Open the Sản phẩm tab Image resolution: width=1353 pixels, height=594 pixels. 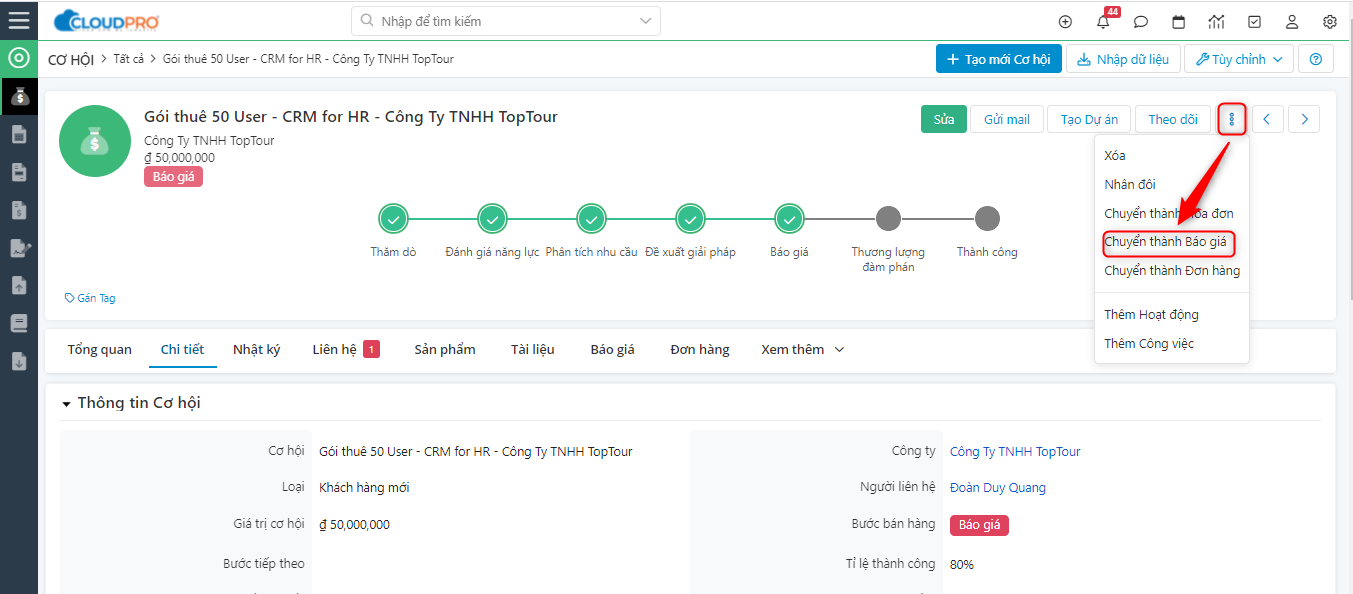click(445, 349)
